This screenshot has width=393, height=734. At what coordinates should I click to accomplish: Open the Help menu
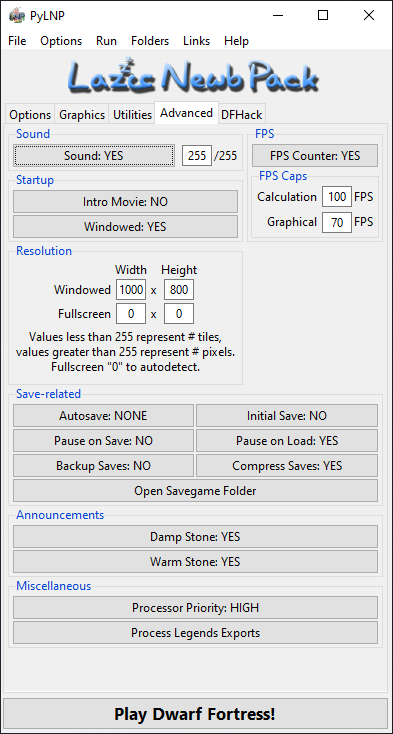236,41
